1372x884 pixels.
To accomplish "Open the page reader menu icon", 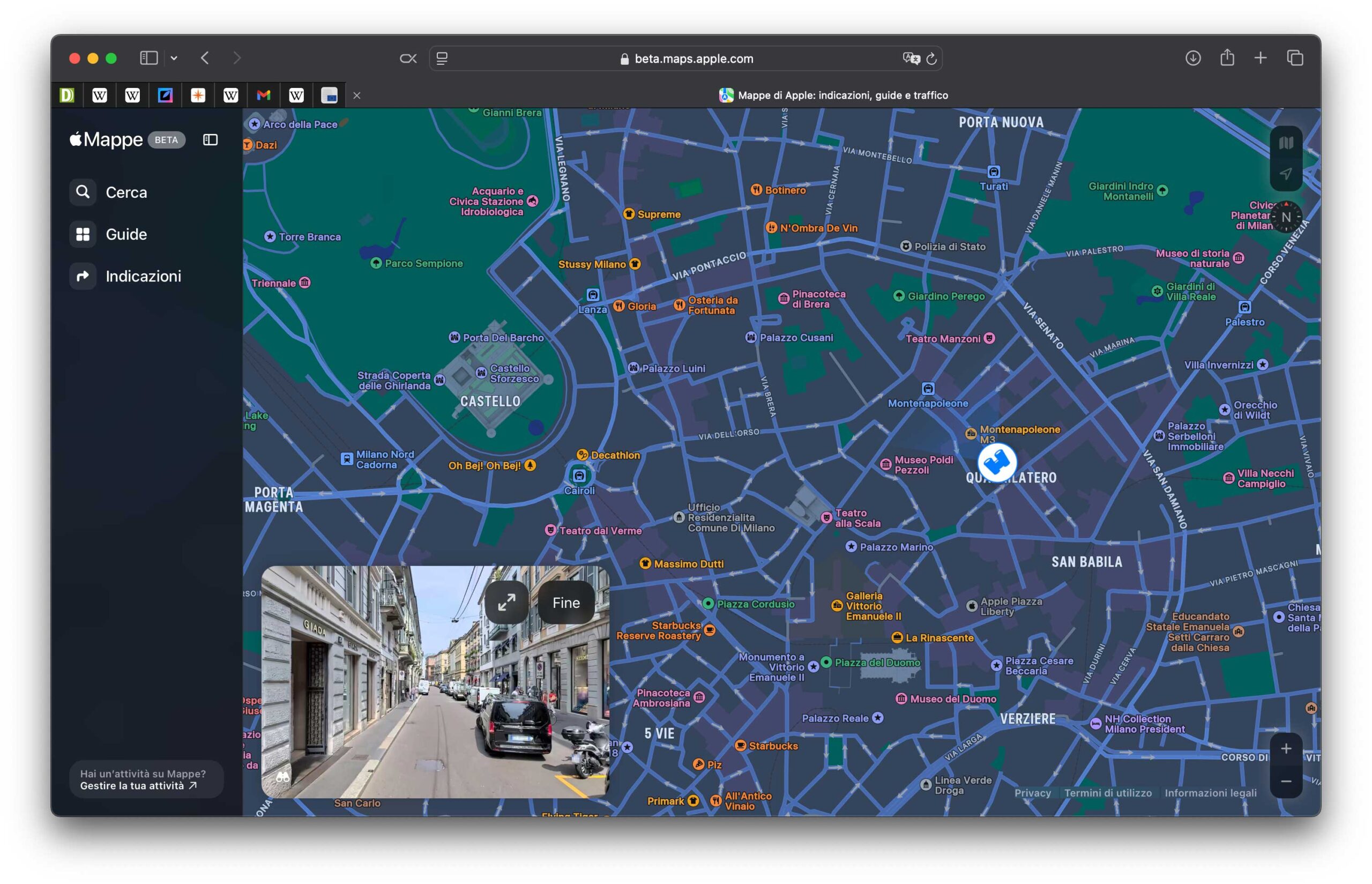I will (442, 58).
